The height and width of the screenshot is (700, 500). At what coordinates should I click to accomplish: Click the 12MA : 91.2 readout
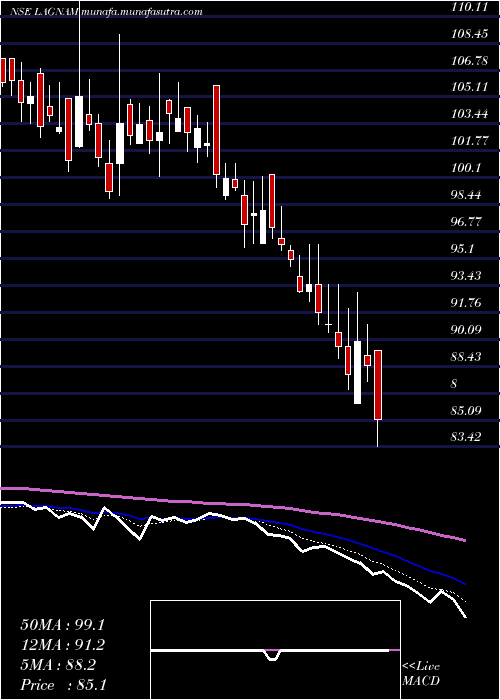64,645
